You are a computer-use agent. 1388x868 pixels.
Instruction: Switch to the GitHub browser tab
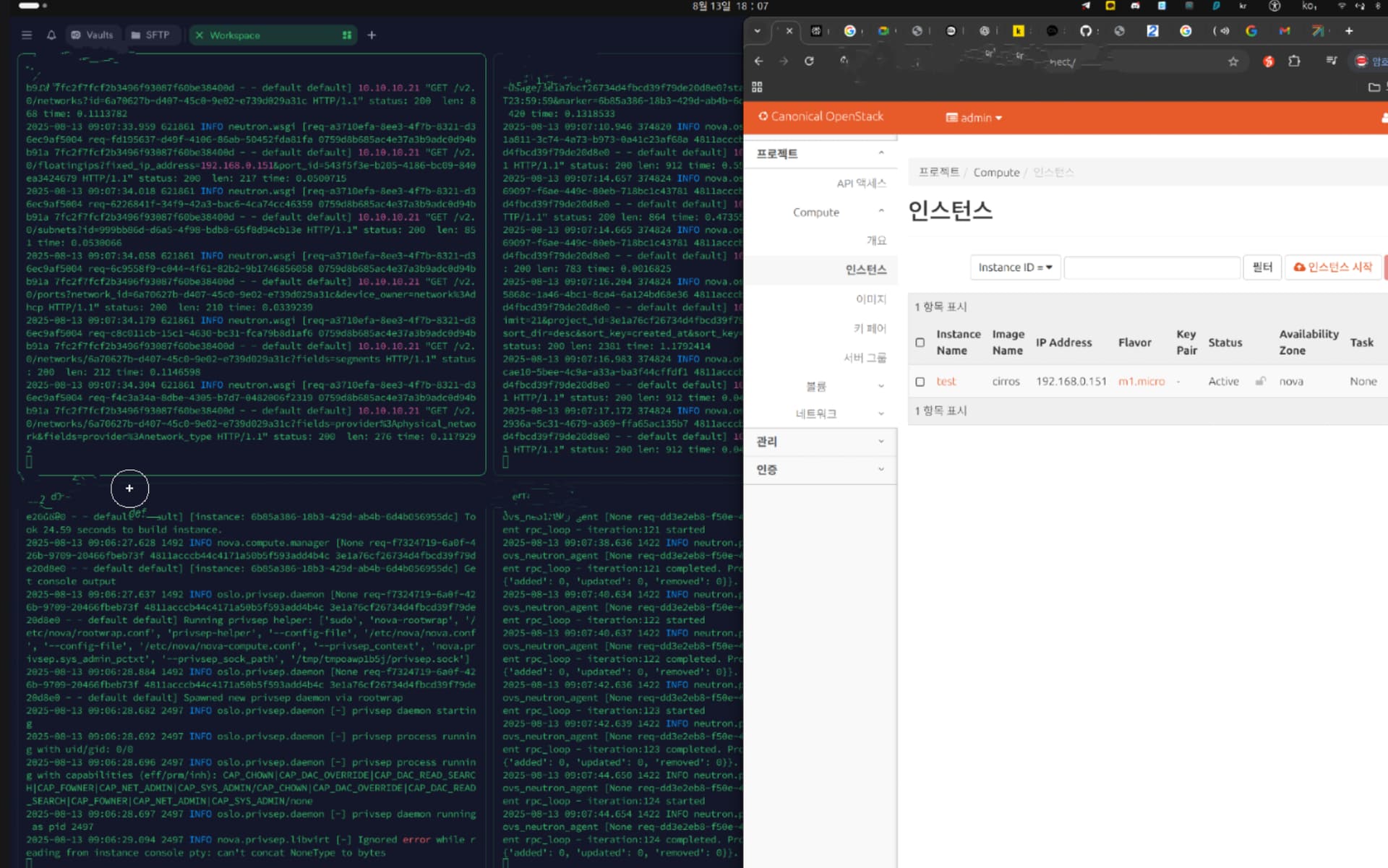pos(1085,31)
